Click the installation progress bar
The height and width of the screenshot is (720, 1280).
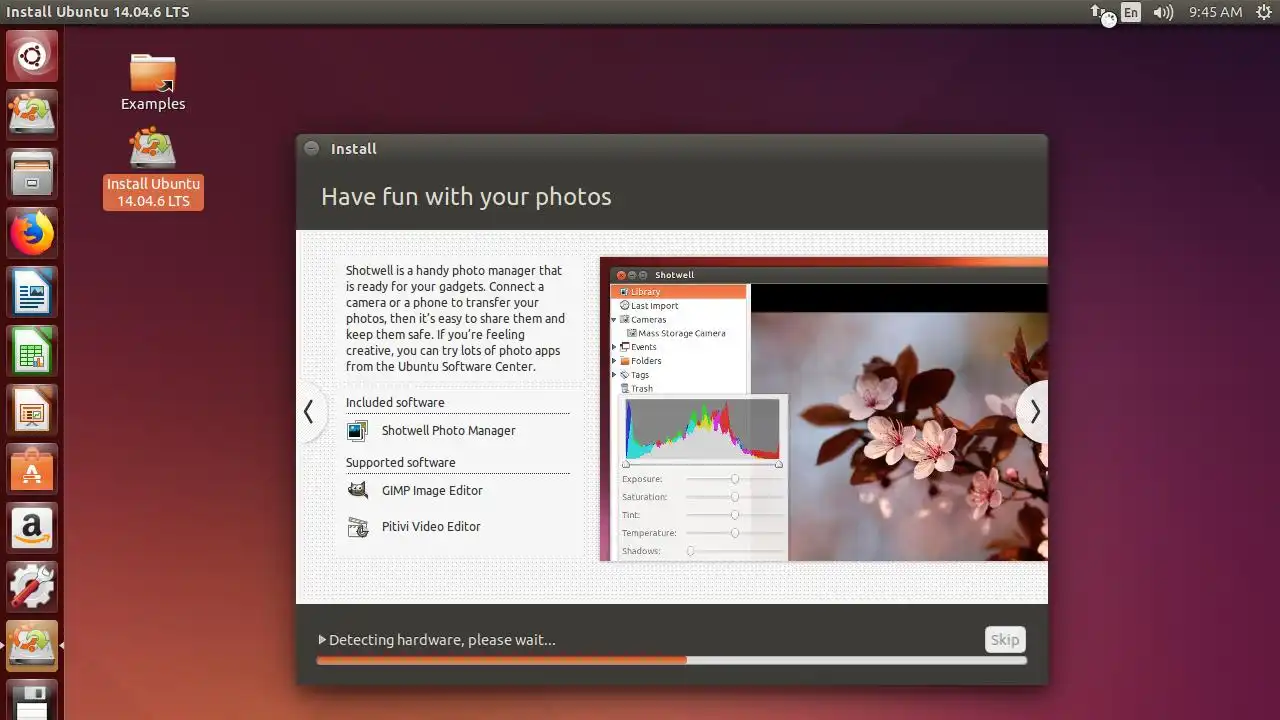tap(671, 660)
